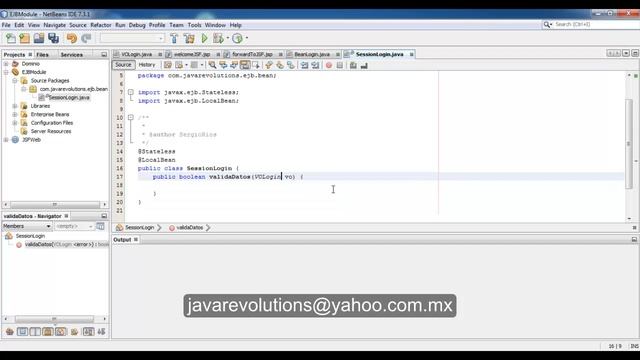
Task: Click the Comment icon in editor toolbar
Action: pyautogui.click(x=353, y=65)
